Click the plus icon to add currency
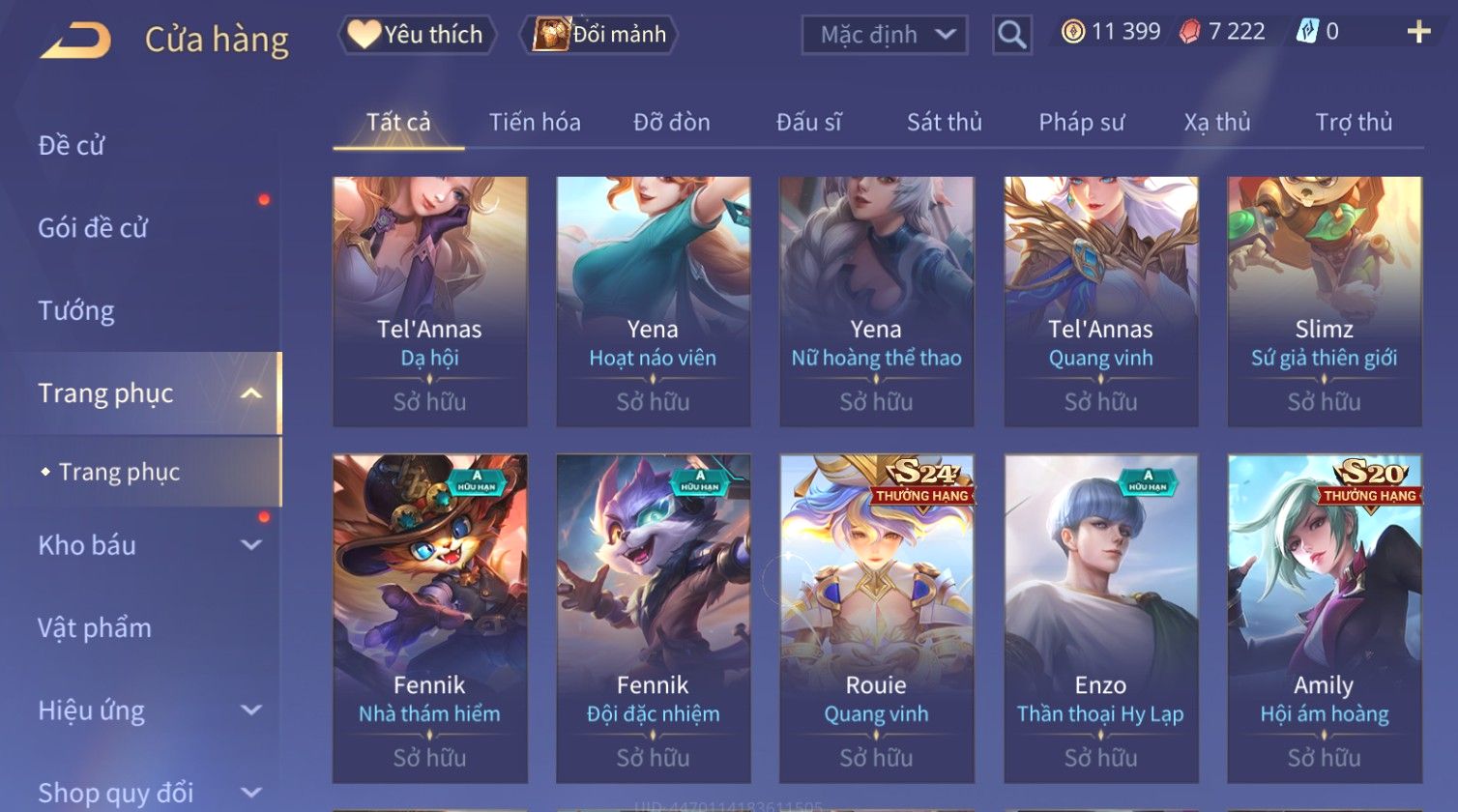The height and width of the screenshot is (812, 1458). 1418,32
